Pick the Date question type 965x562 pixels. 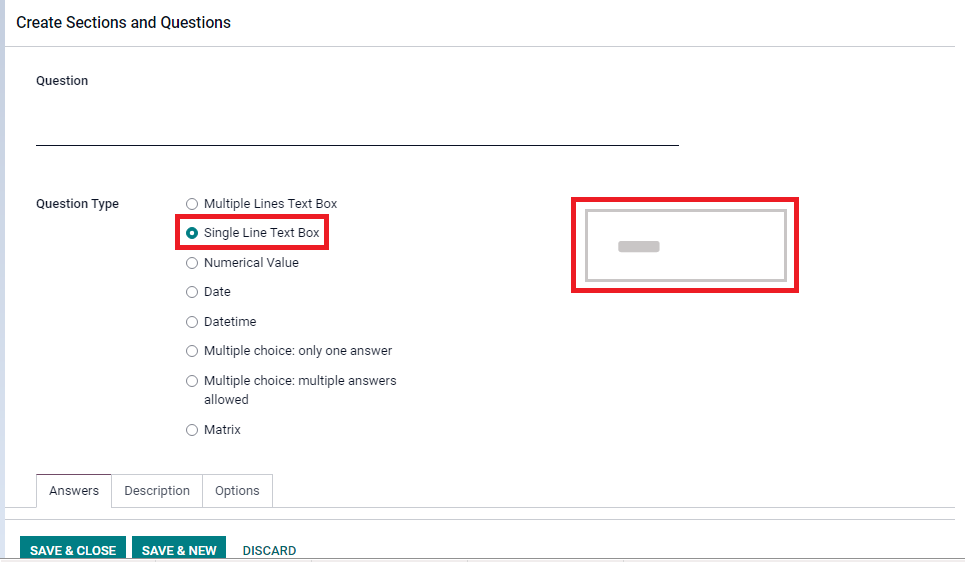[x=192, y=292]
